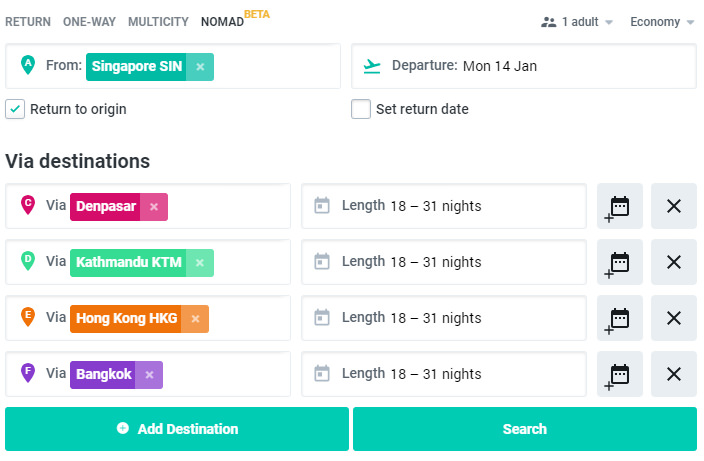Remove the Bangkok destination tag
The image size is (704, 461).
pyautogui.click(x=149, y=375)
